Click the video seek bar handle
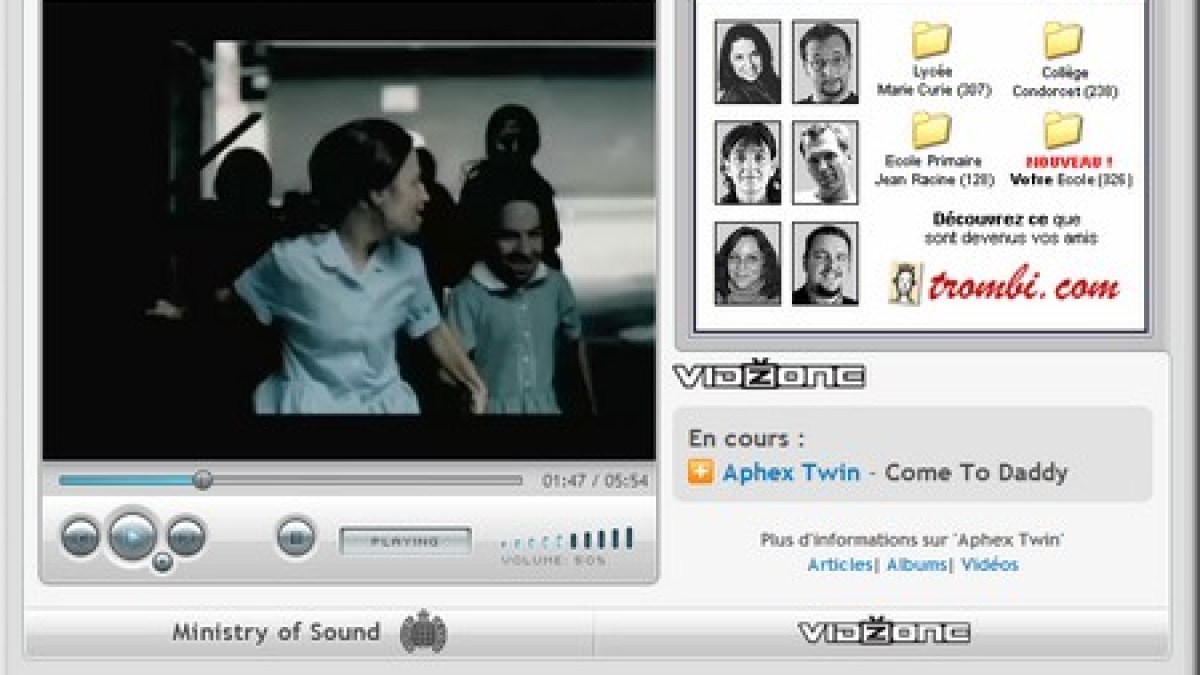This screenshot has height=675, width=1200. coord(203,480)
